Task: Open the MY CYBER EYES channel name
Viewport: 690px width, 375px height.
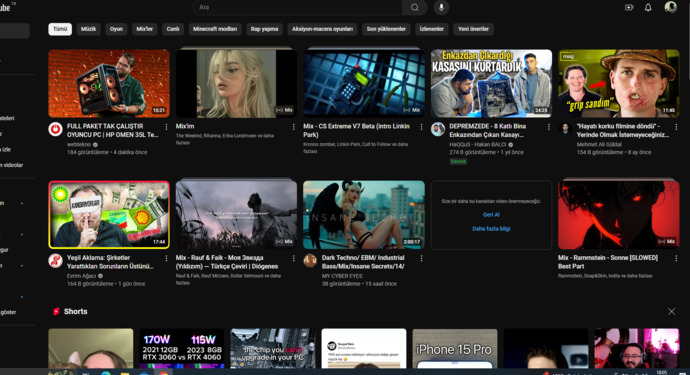Action: pos(342,276)
